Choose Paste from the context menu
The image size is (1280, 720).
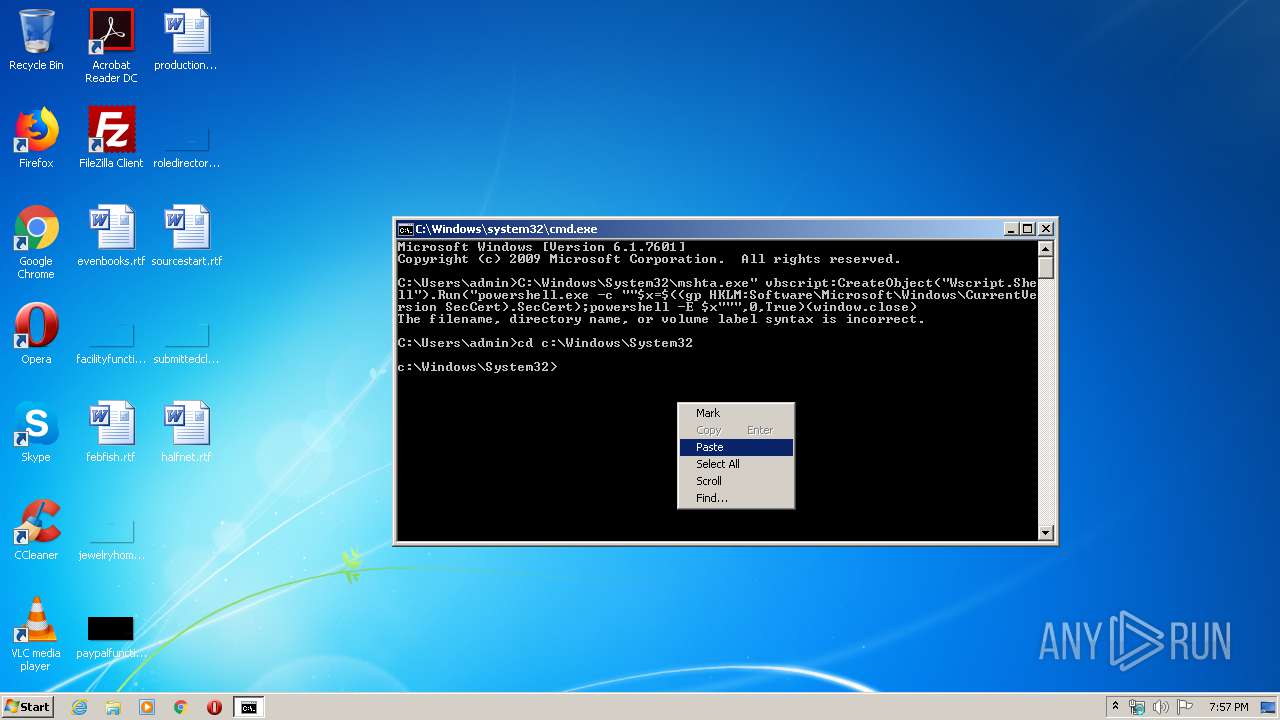click(x=736, y=447)
